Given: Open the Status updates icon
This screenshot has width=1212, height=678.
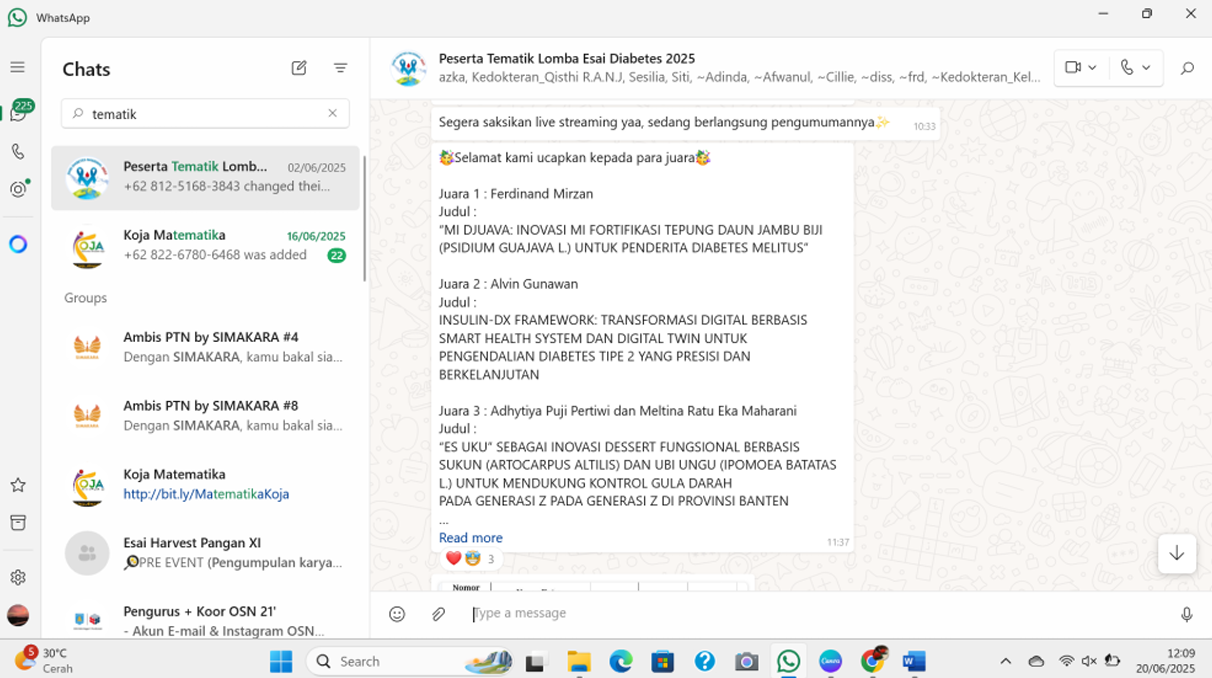Looking at the screenshot, I should point(18,189).
